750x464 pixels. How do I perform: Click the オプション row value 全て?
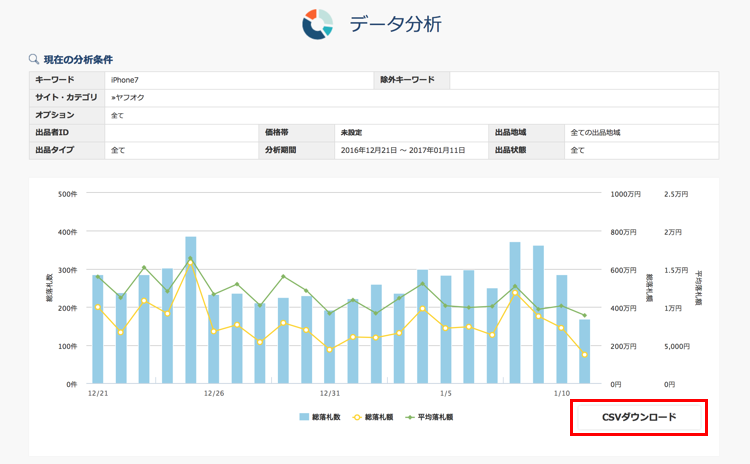point(118,115)
